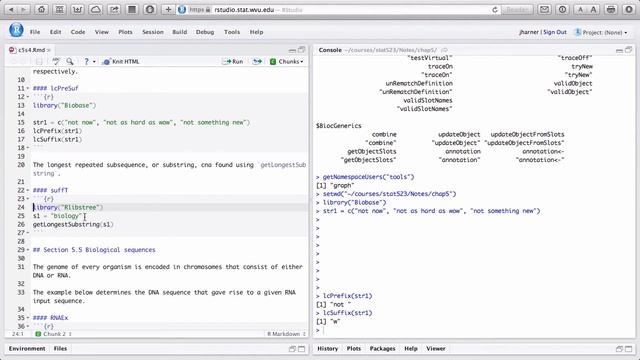Close the c5s4.Rmd tab
640x360 pixels.
point(49,50)
